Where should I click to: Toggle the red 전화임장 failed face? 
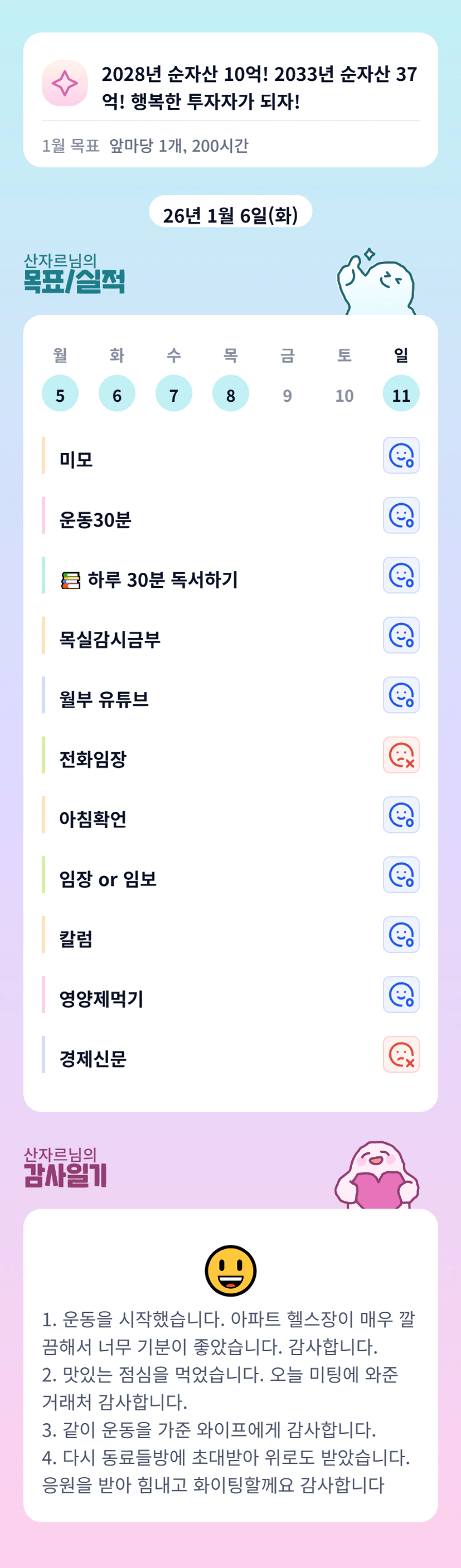(x=401, y=755)
